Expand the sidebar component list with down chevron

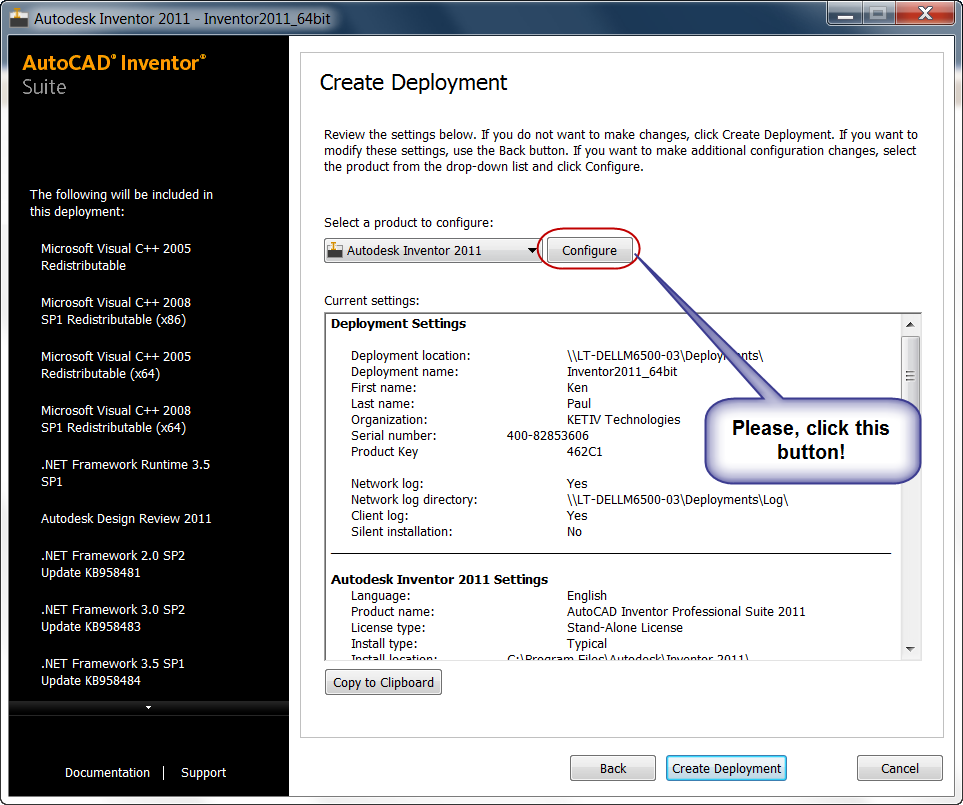(148, 709)
